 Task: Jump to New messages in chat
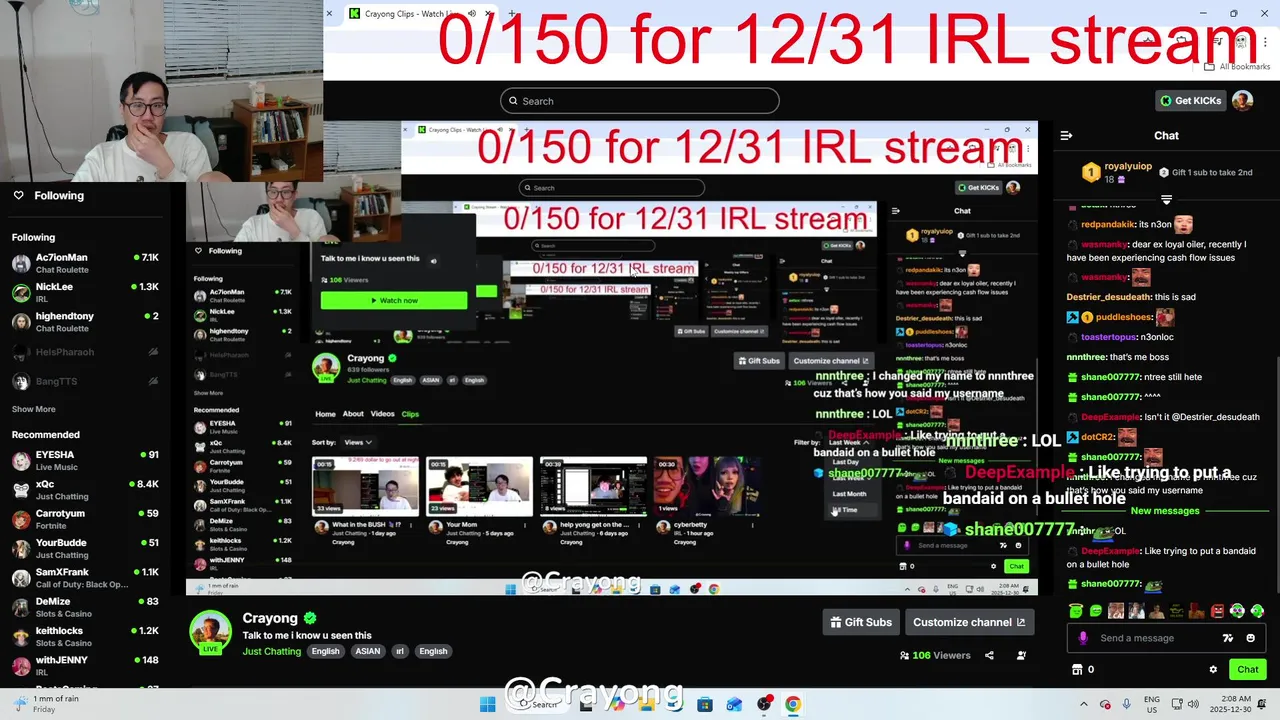(x=1164, y=511)
